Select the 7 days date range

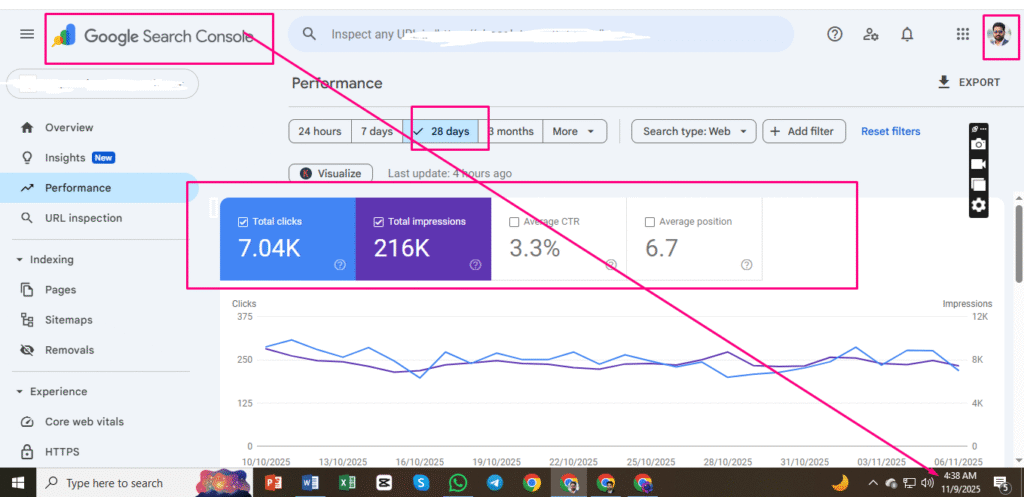377,131
